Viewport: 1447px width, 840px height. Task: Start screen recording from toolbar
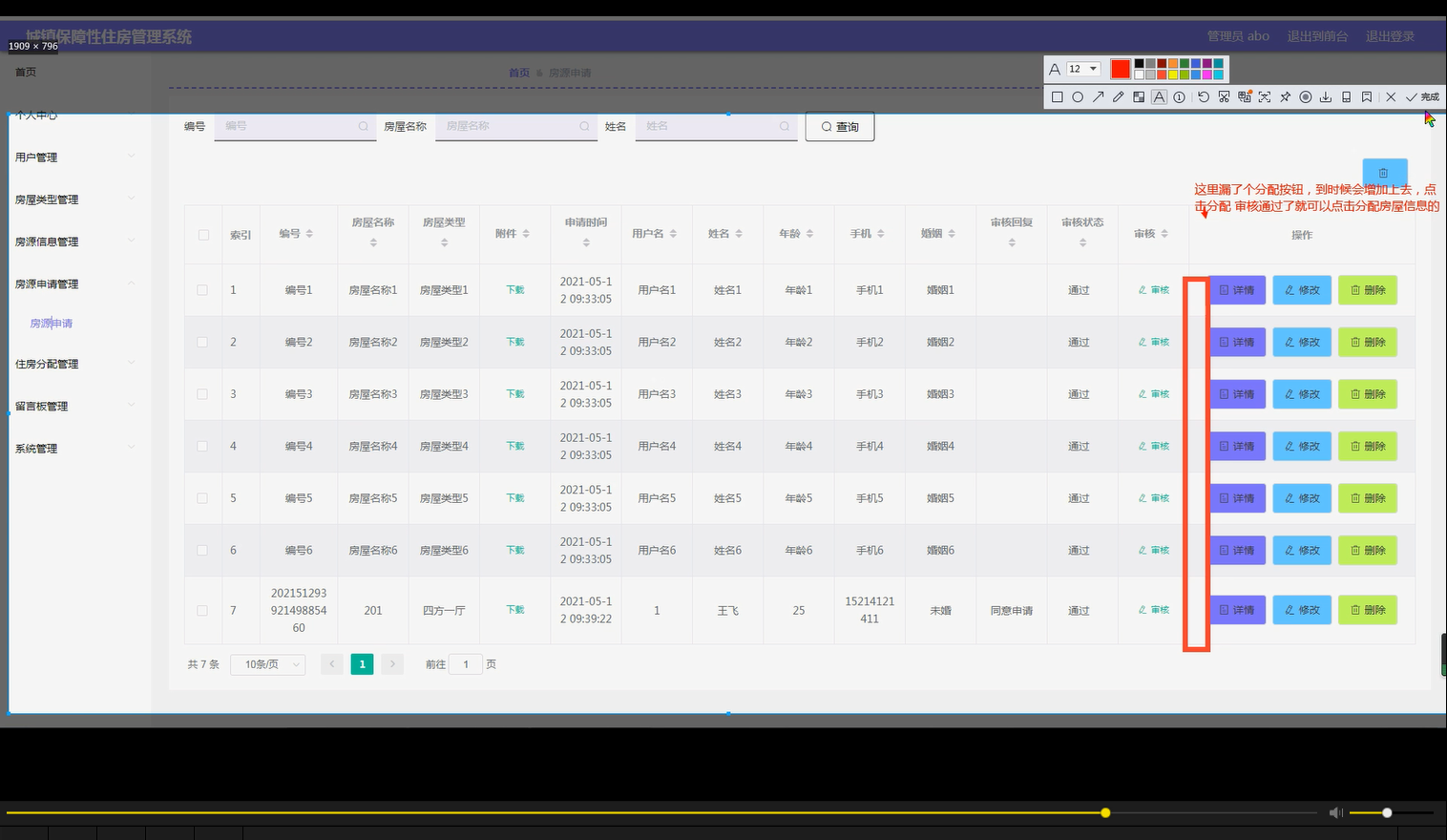tap(1306, 97)
